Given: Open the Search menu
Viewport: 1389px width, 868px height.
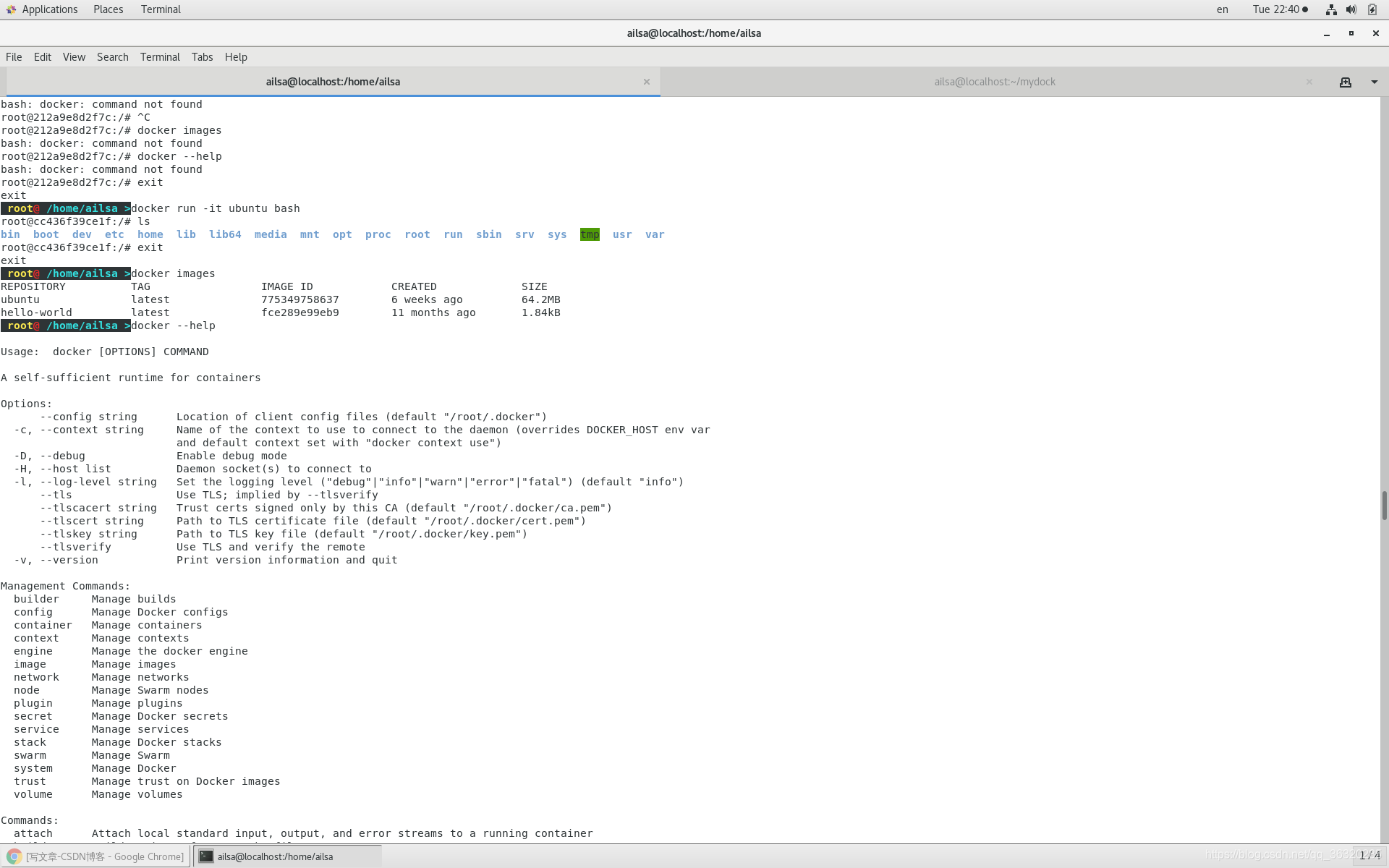Looking at the screenshot, I should pyautogui.click(x=112, y=57).
